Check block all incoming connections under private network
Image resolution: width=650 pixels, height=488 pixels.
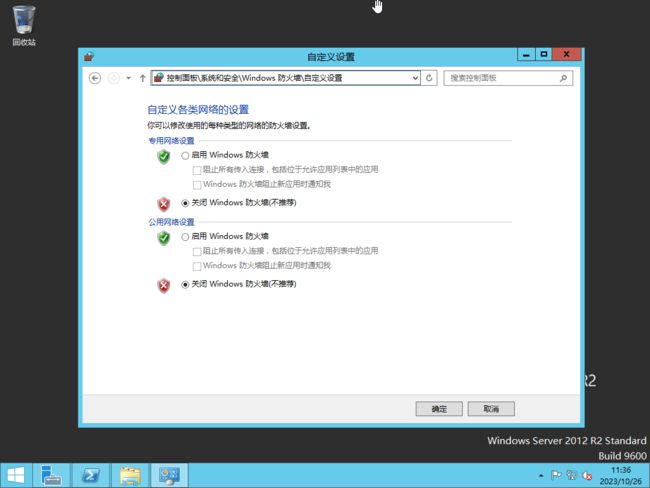point(197,170)
